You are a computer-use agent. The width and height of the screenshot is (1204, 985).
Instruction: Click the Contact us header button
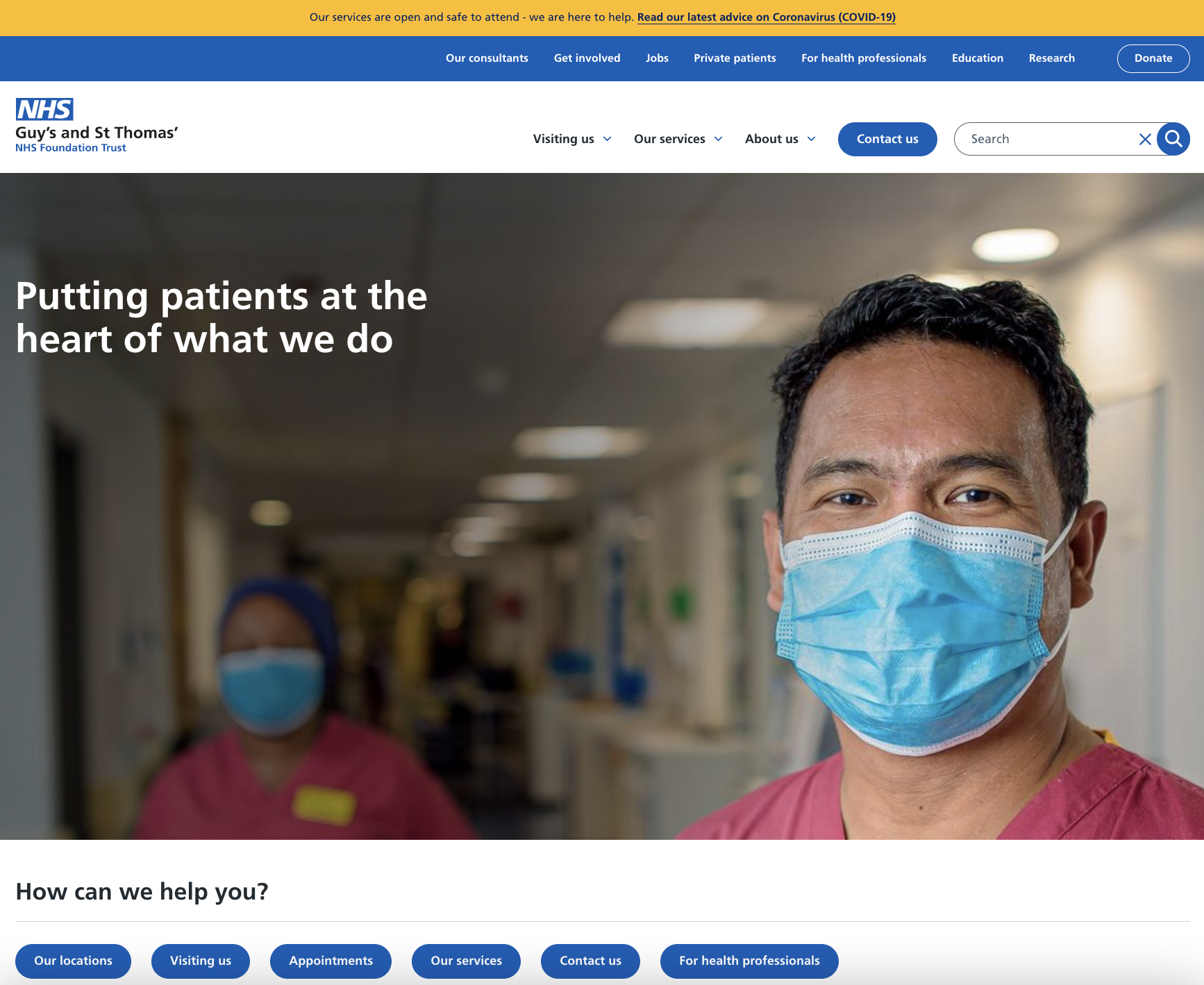[x=887, y=139]
